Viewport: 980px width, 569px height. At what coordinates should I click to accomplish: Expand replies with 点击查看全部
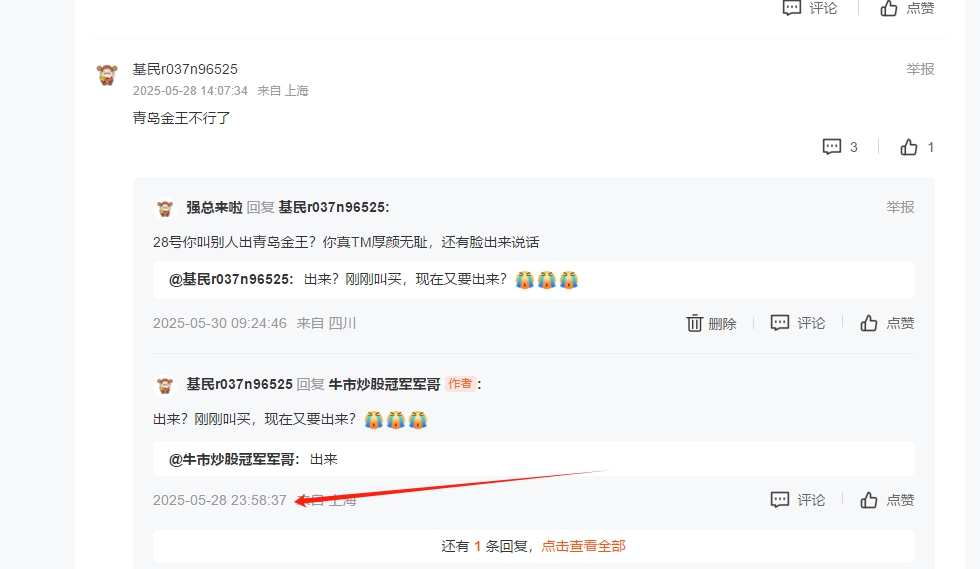tap(583, 546)
